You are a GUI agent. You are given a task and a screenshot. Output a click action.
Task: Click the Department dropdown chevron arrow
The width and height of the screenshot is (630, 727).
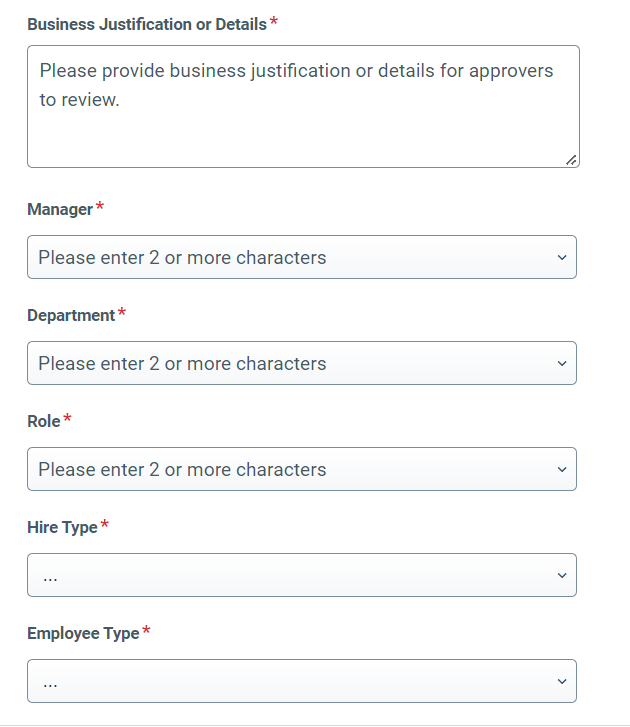[x=562, y=364]
